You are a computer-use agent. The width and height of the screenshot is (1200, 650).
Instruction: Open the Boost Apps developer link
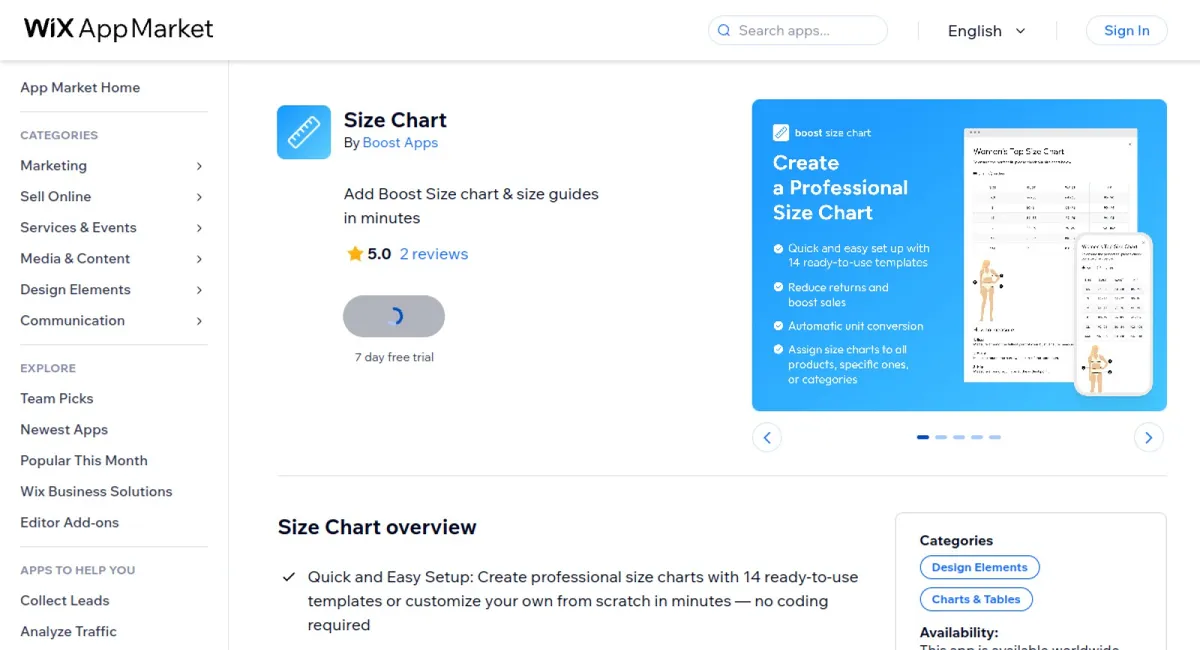pyautogui.click(x=400, y=142)
